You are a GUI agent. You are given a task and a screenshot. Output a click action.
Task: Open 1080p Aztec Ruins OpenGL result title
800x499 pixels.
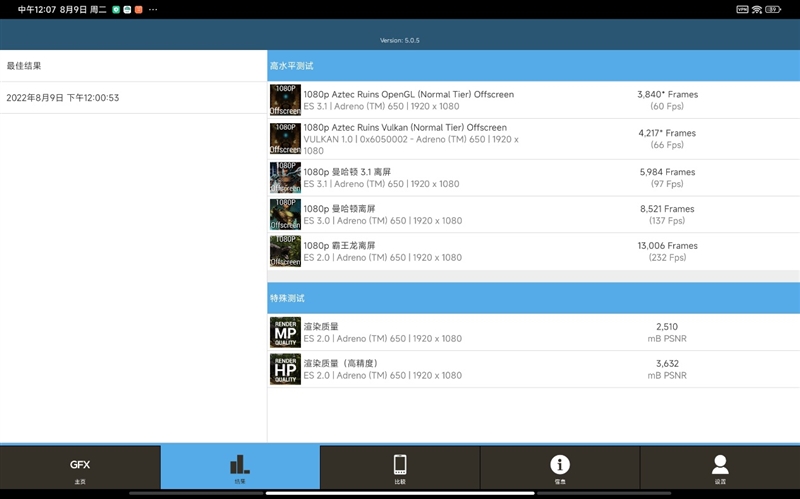pos(408,95)
